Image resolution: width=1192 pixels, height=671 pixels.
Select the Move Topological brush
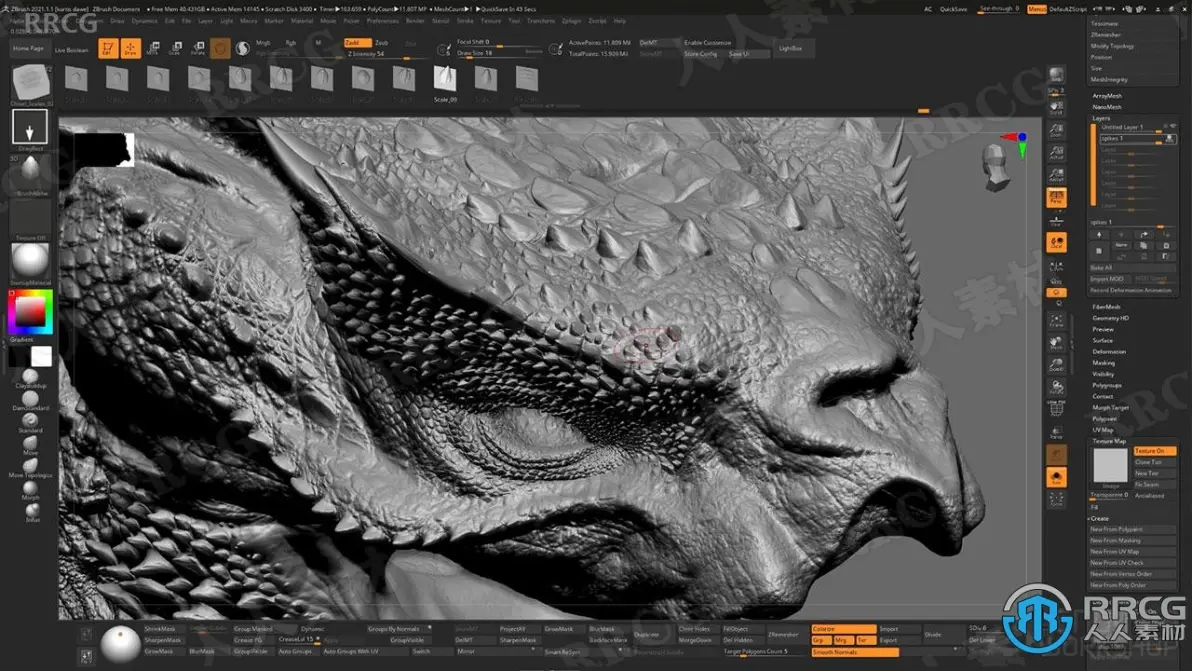coord(30,465)
